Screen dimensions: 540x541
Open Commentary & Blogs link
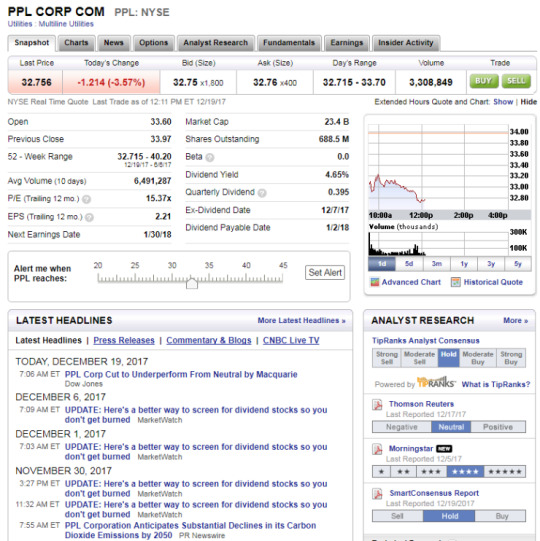[209, 341]
